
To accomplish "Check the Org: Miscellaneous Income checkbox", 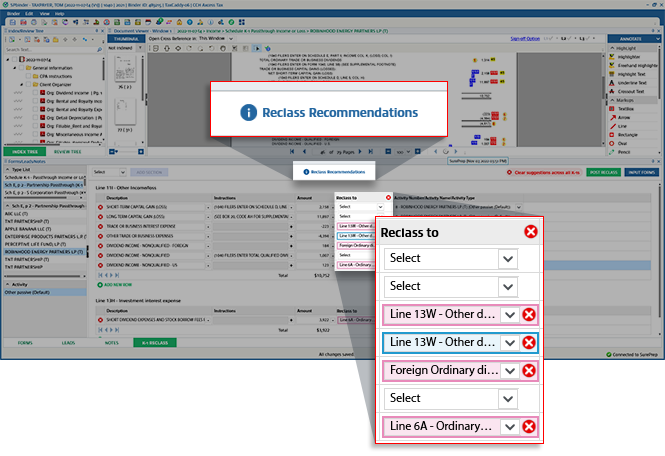I will [x=36, y=134].
